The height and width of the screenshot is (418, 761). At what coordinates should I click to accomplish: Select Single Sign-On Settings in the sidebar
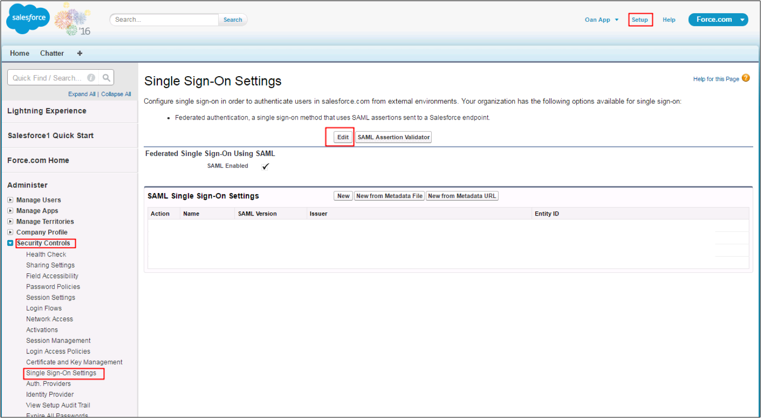point(61,373)
